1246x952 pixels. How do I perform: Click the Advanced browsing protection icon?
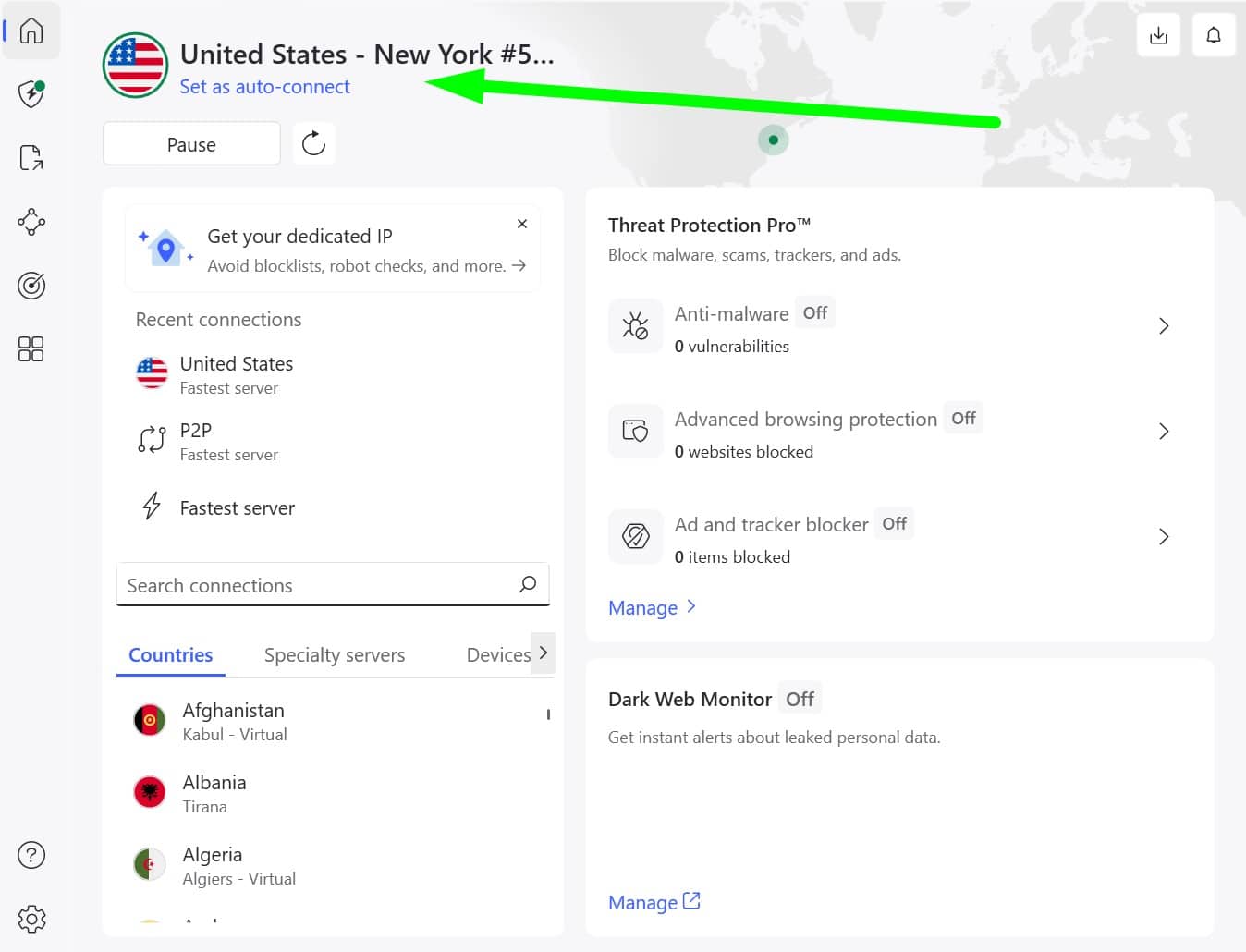point(635,431)
